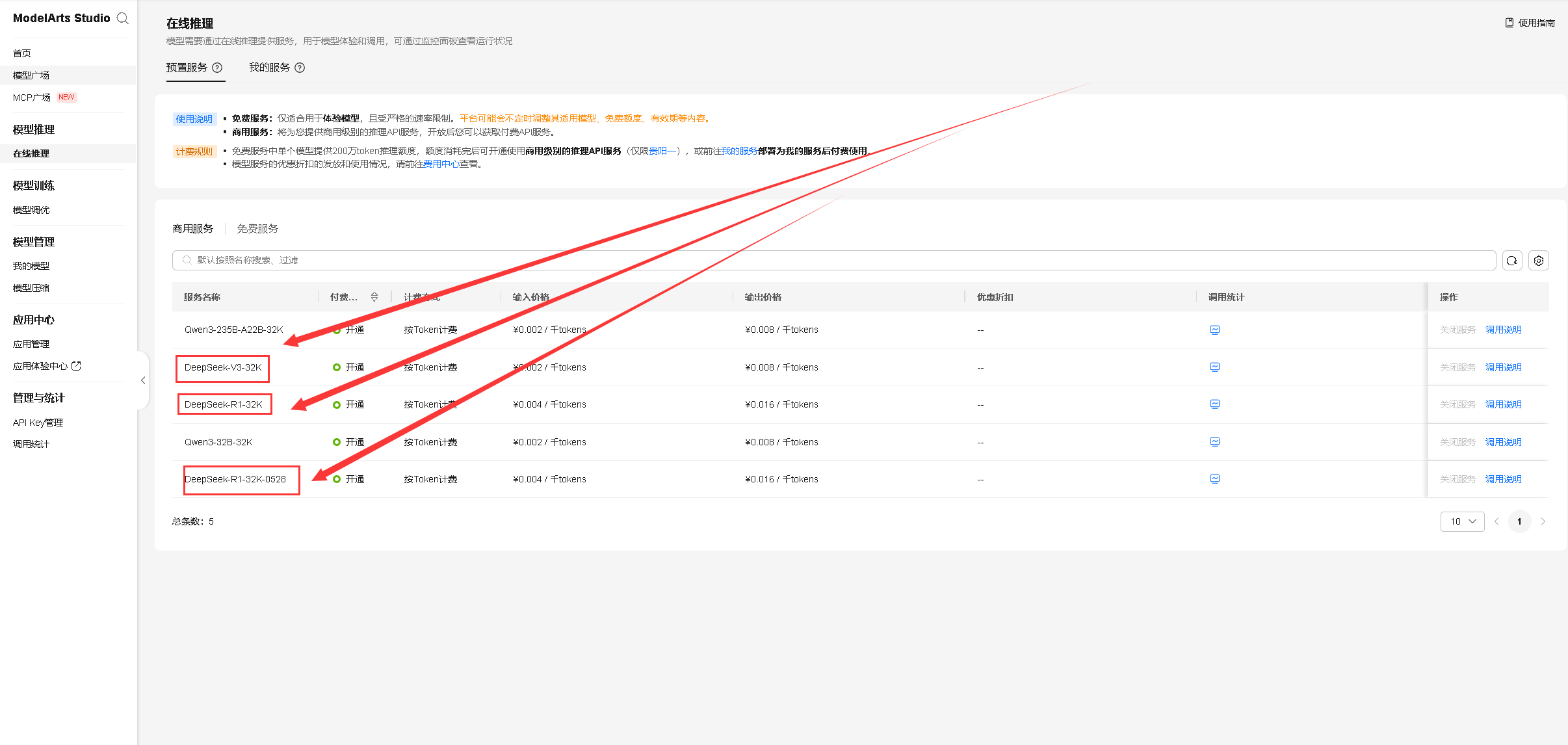1568x745 pixels.
Task: Open 调用统计 in the sidebar
Action: click(31, 444)
